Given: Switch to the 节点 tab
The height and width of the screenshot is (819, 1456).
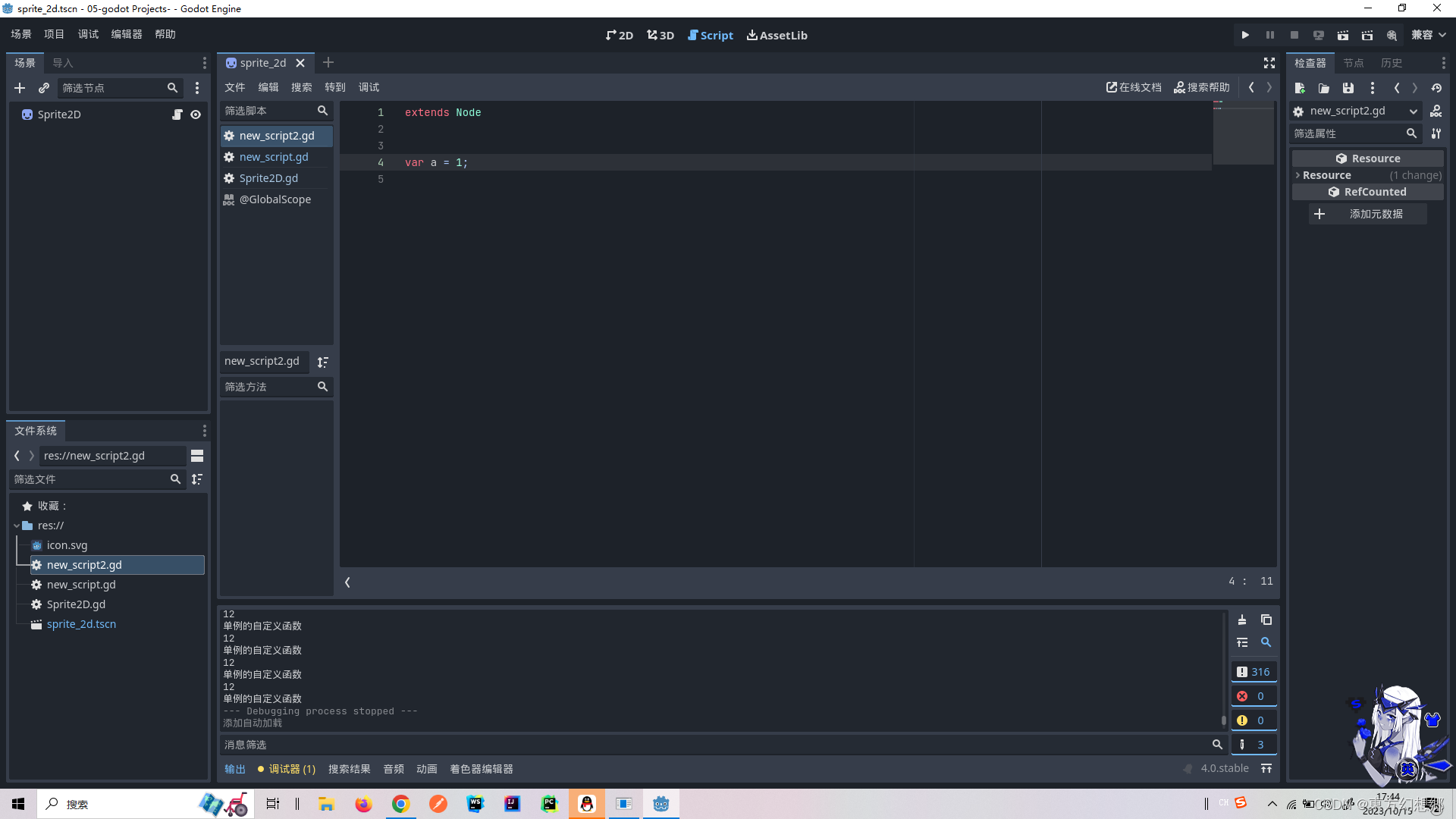Looking at the screenshot, I should (1353, 63).
